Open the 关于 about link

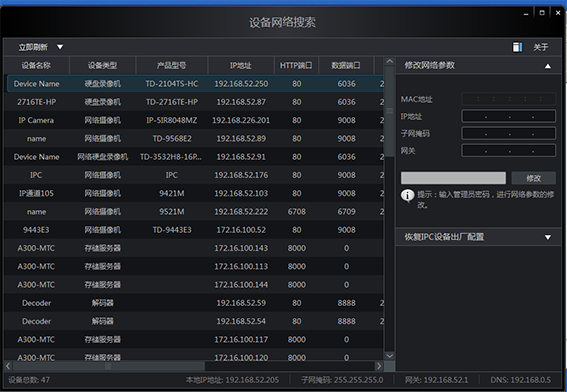point(541,47)
